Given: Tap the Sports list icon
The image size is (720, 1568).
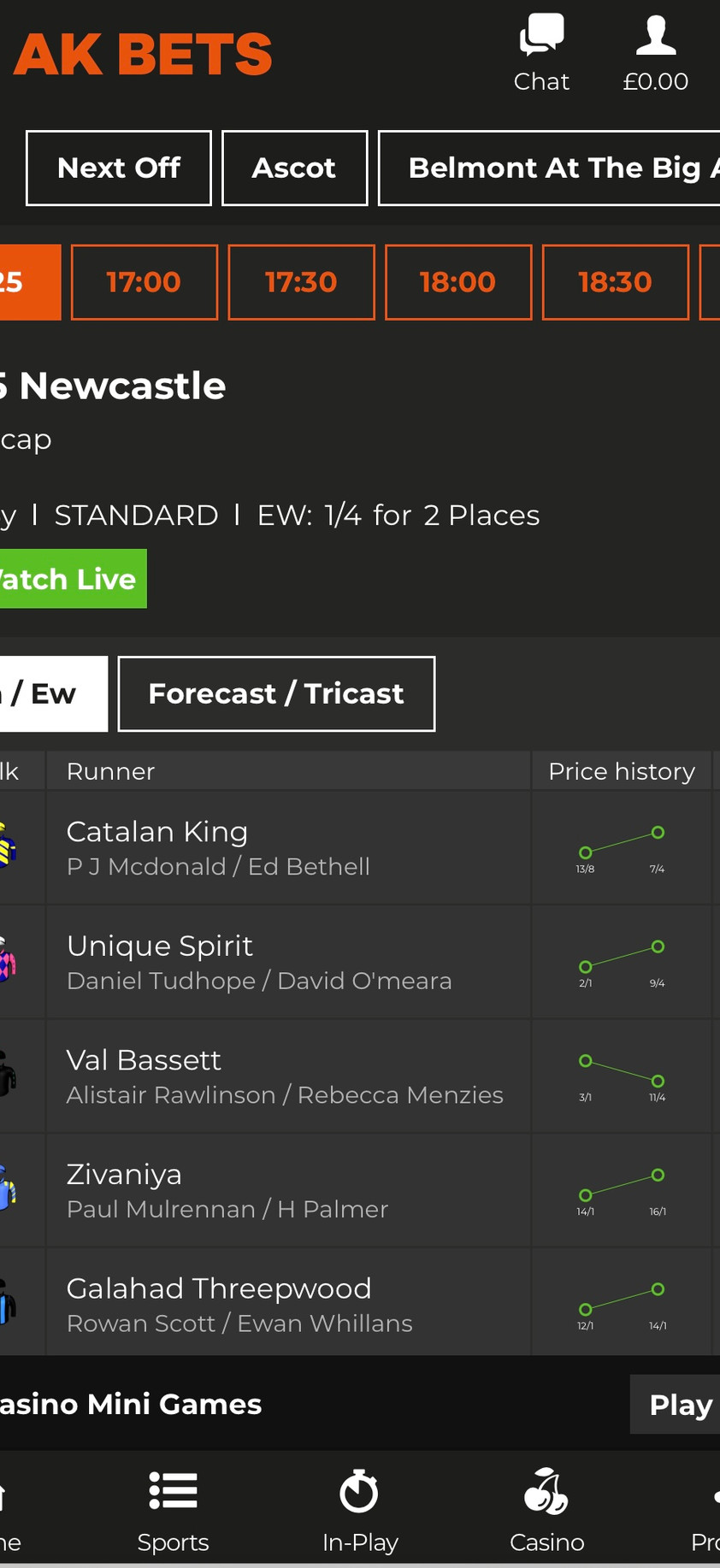Looking at the screenshot, I should tap(173, 1491).
